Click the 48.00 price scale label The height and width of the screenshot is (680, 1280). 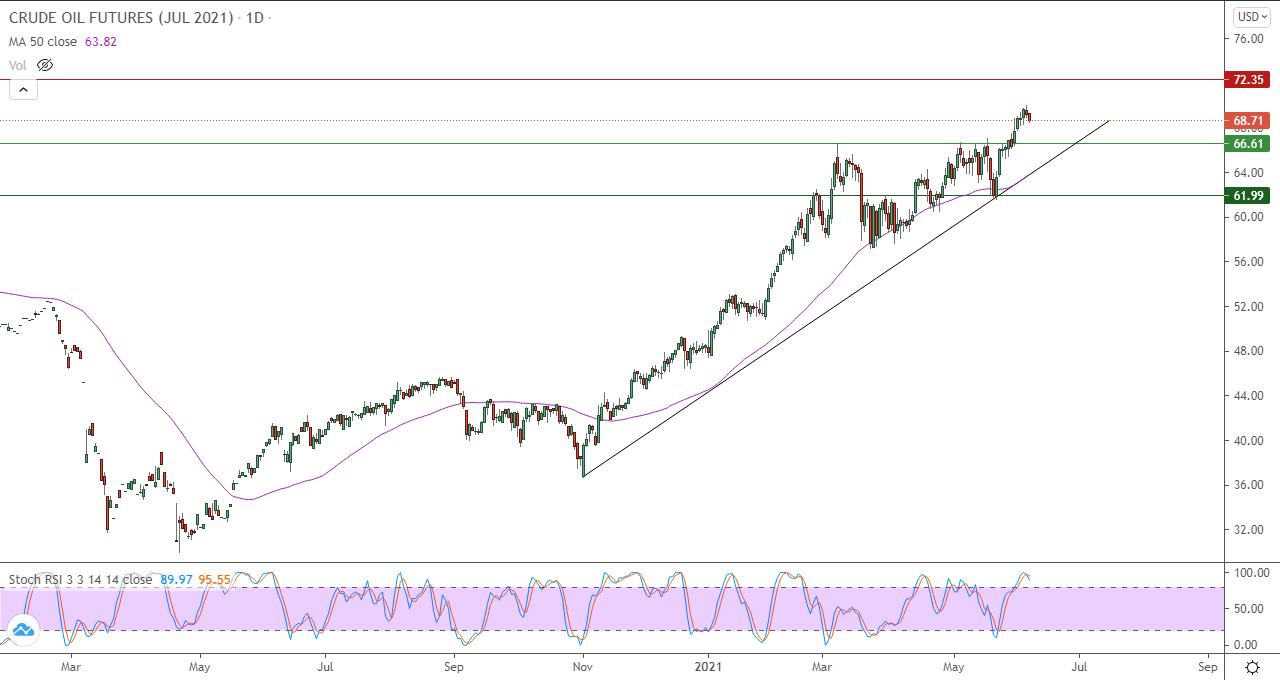pos(1248,351)
